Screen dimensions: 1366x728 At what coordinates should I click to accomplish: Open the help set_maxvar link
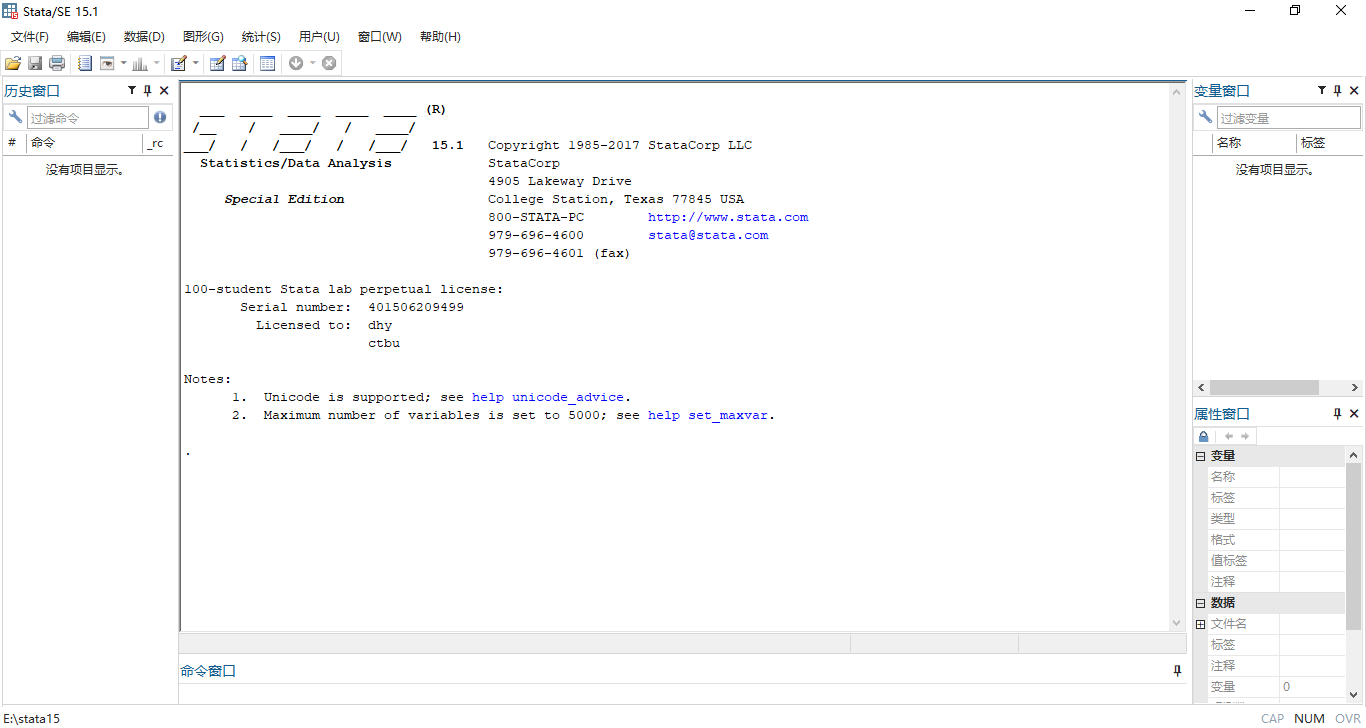pos(709,415)
